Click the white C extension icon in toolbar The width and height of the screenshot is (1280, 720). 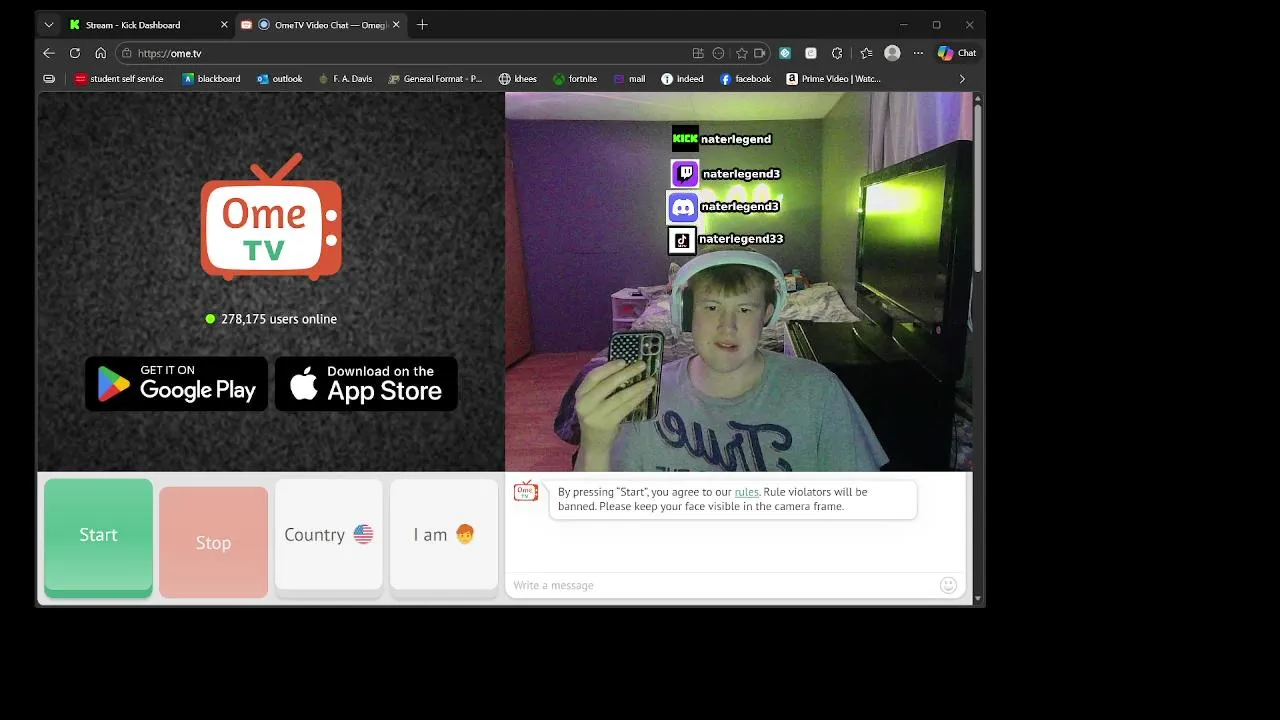coord(811,53)
